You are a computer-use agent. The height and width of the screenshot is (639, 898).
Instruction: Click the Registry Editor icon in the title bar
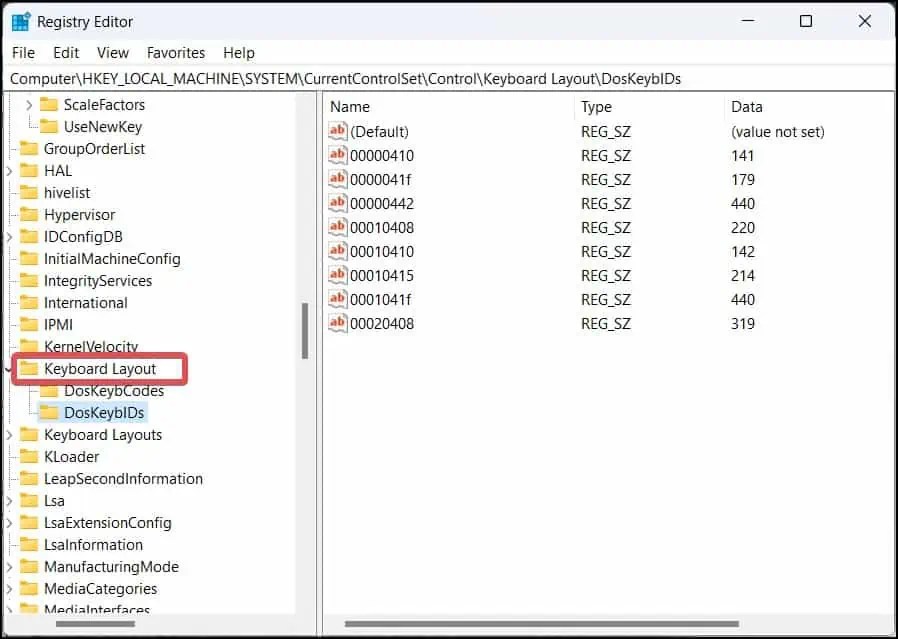click(19, 20)
